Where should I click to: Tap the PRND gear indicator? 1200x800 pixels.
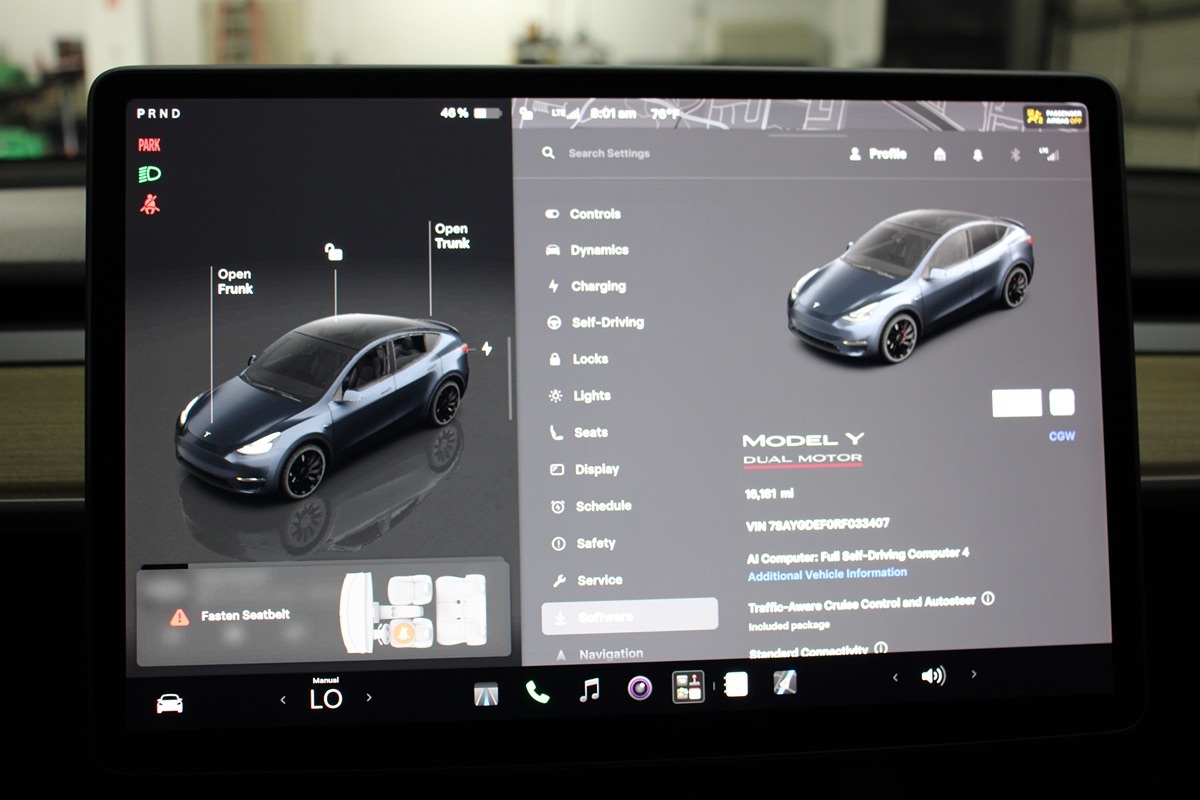(159, 114)
